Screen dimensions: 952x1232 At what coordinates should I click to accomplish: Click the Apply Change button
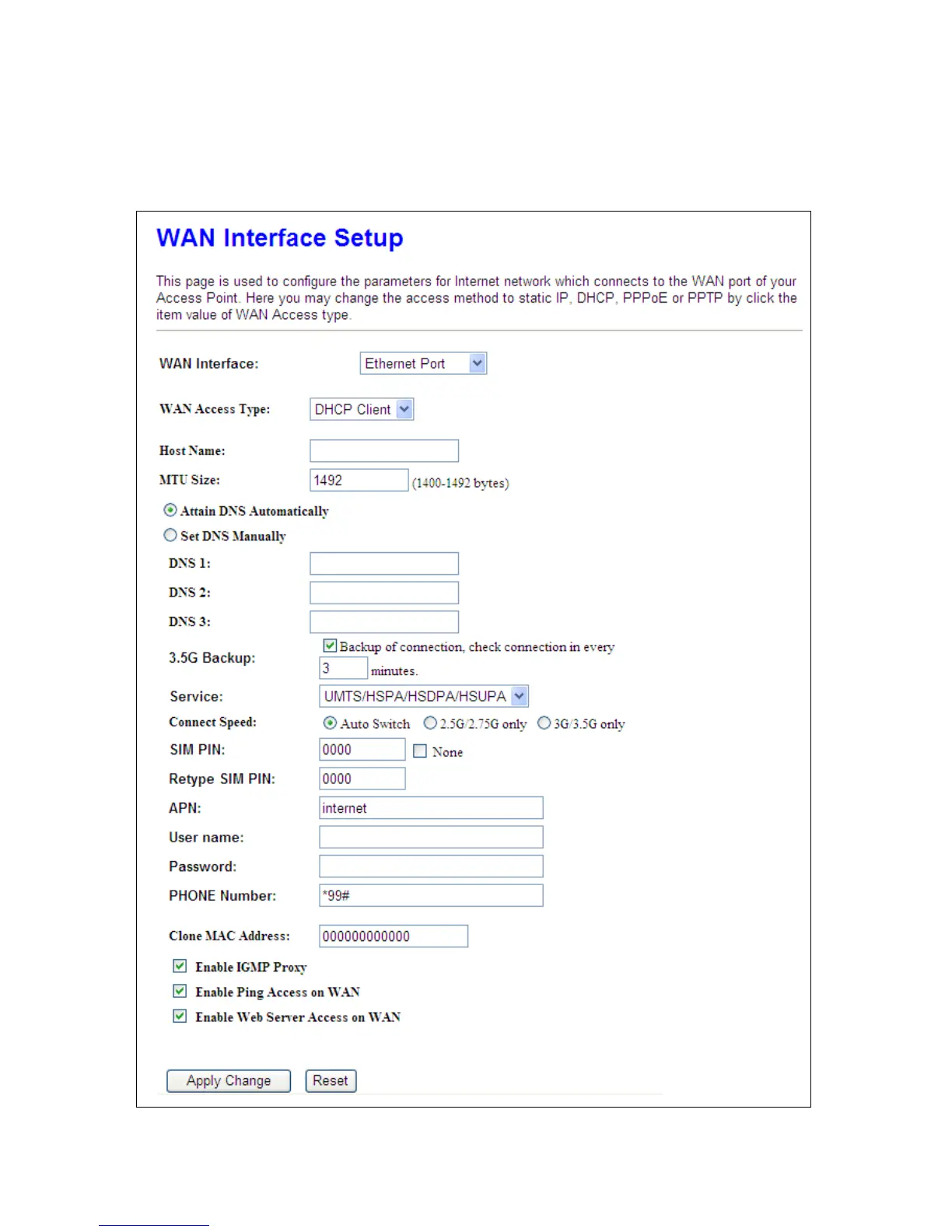(229, 1081)
